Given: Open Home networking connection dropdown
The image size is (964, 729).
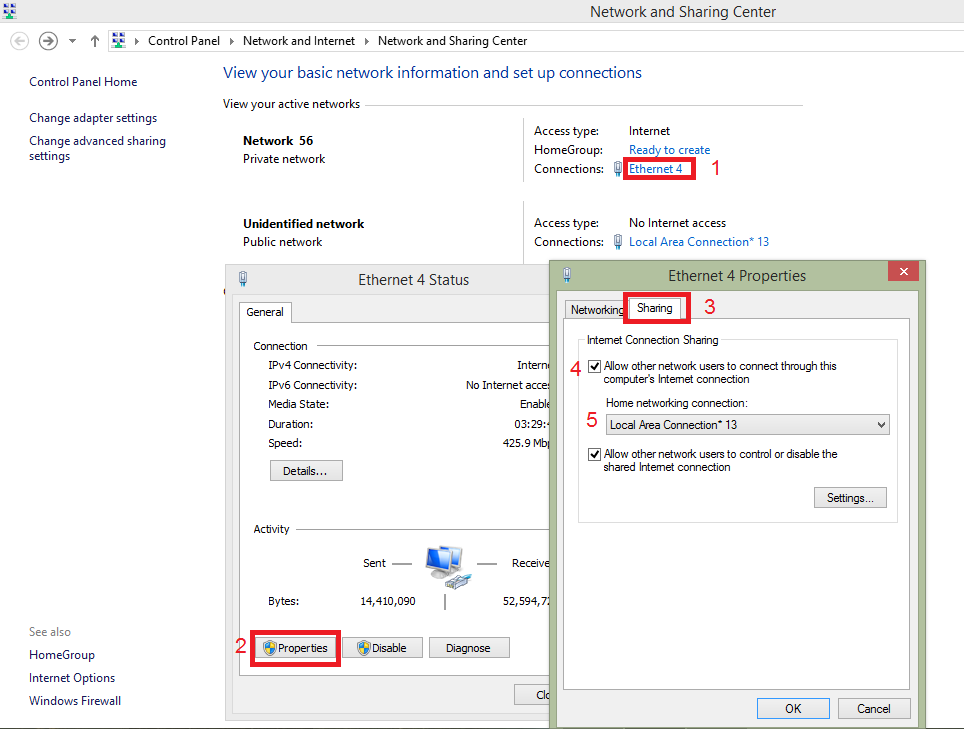Looking at the screenshot, I should 747,425.
